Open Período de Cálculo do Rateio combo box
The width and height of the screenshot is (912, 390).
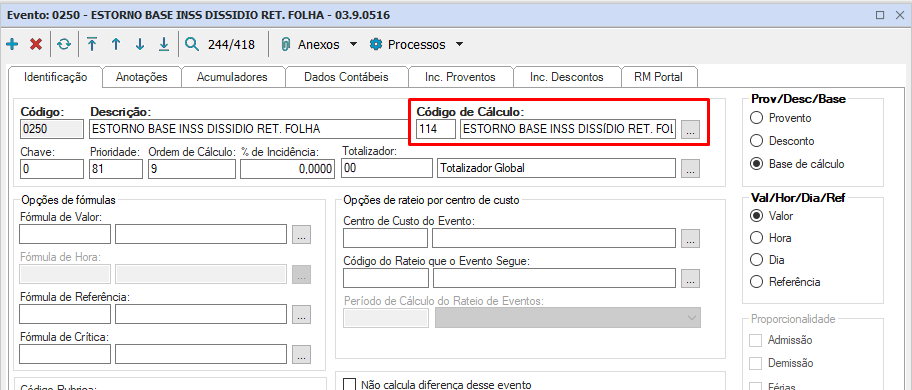(568, 318)
